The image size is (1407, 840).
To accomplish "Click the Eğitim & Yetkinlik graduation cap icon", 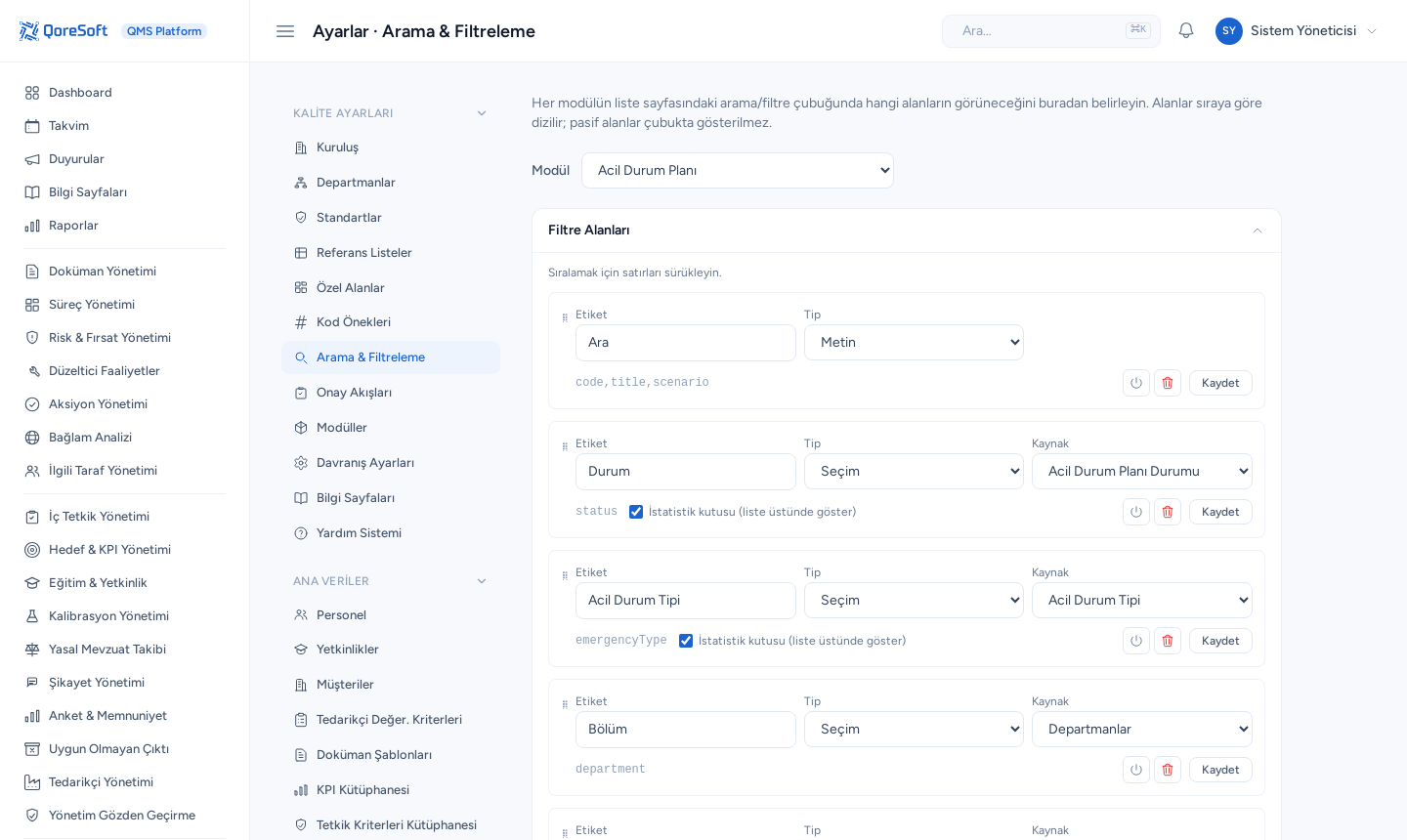I will 32,583.
